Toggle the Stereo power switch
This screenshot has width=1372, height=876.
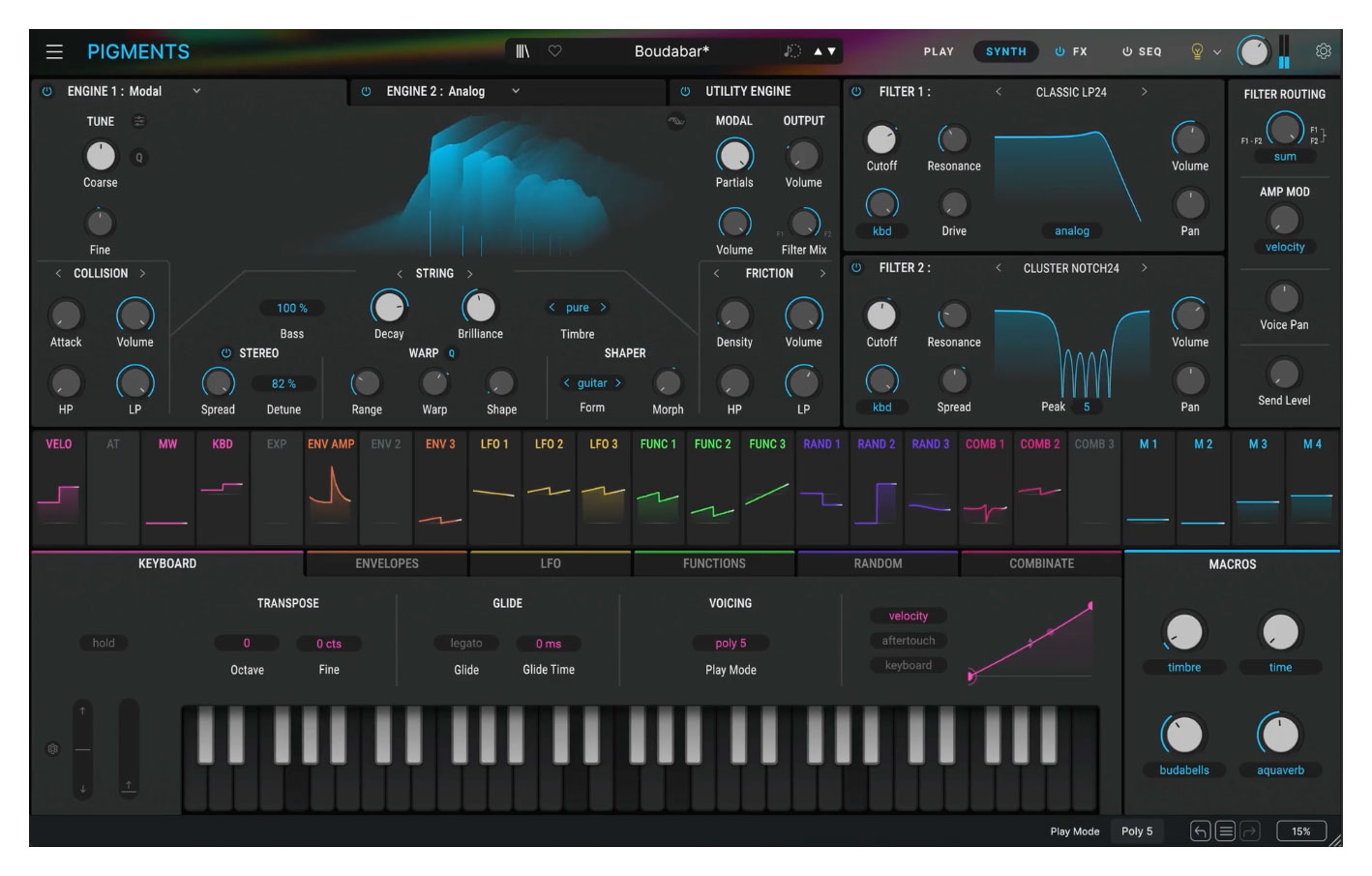click(x=225, y=353)
